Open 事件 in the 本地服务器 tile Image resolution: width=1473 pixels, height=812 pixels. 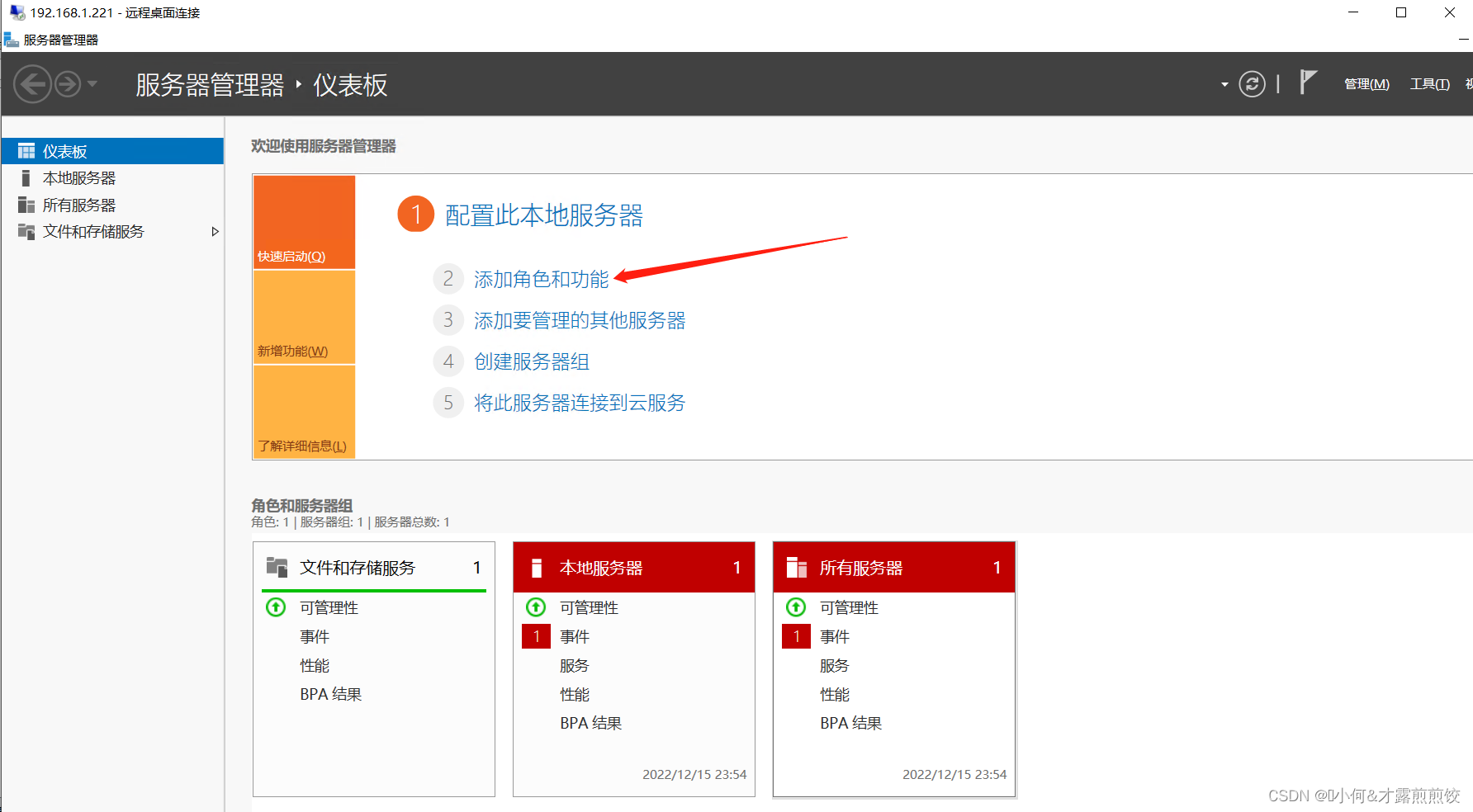point(575,637)
